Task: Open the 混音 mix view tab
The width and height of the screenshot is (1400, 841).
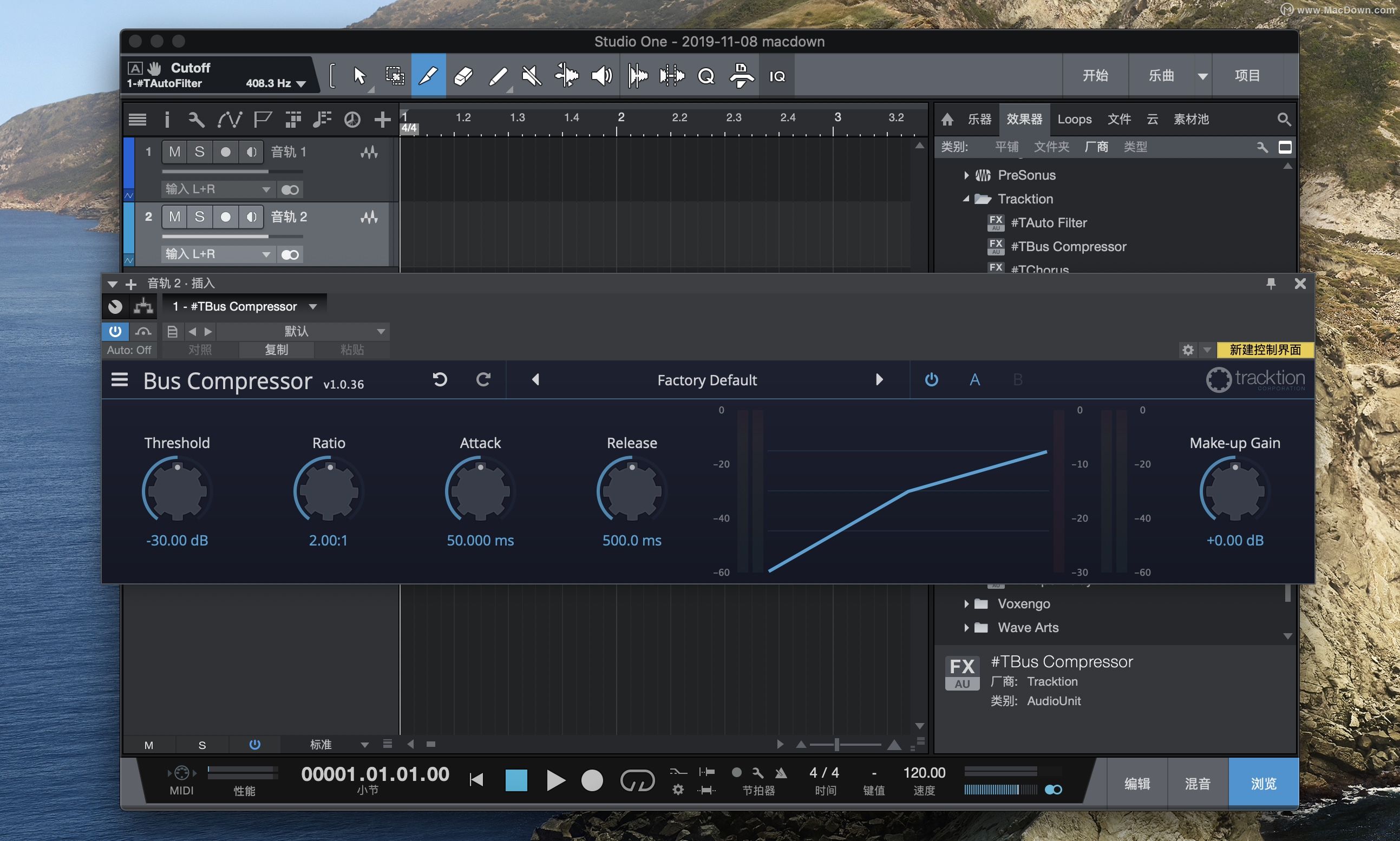Action: [x=1197, y=784]
